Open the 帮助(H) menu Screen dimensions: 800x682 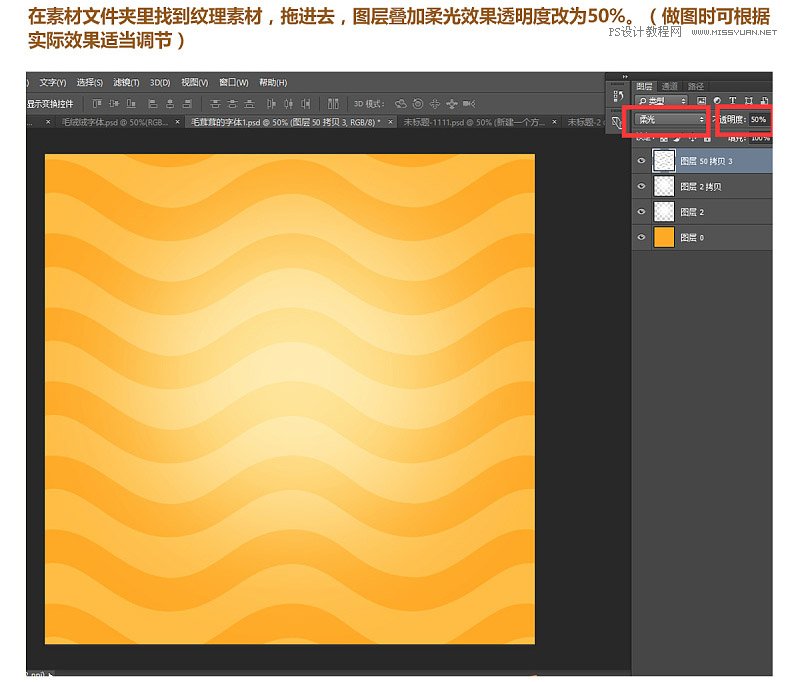(273, 82)
